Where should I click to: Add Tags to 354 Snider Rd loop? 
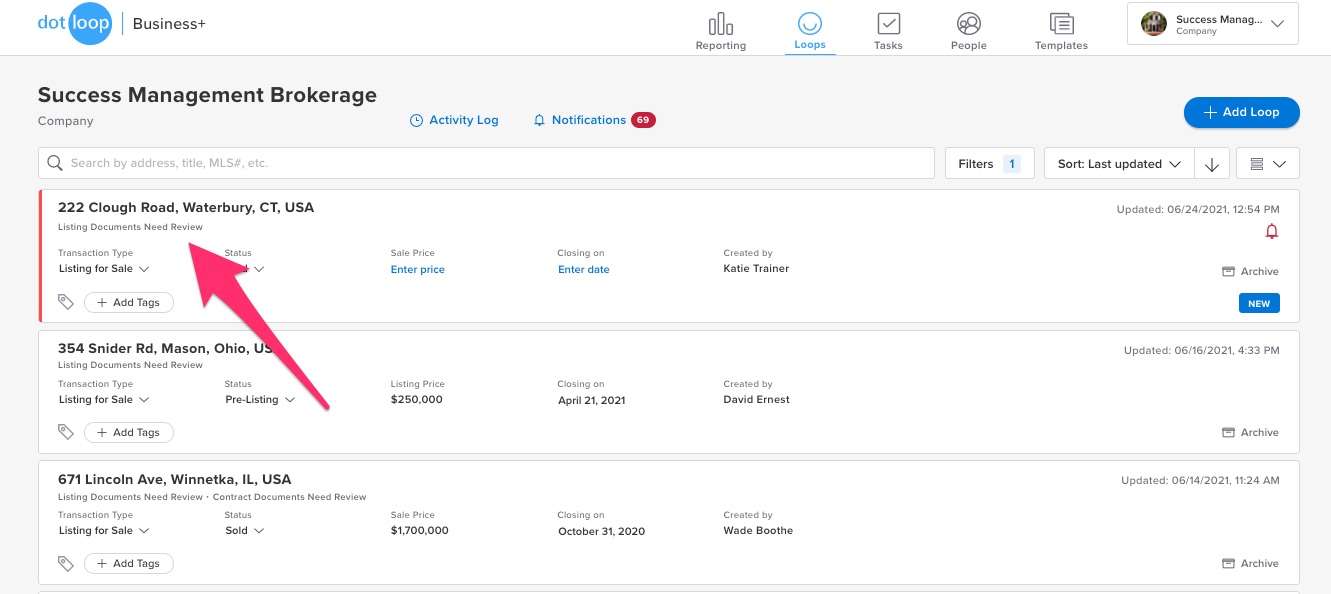128,433
